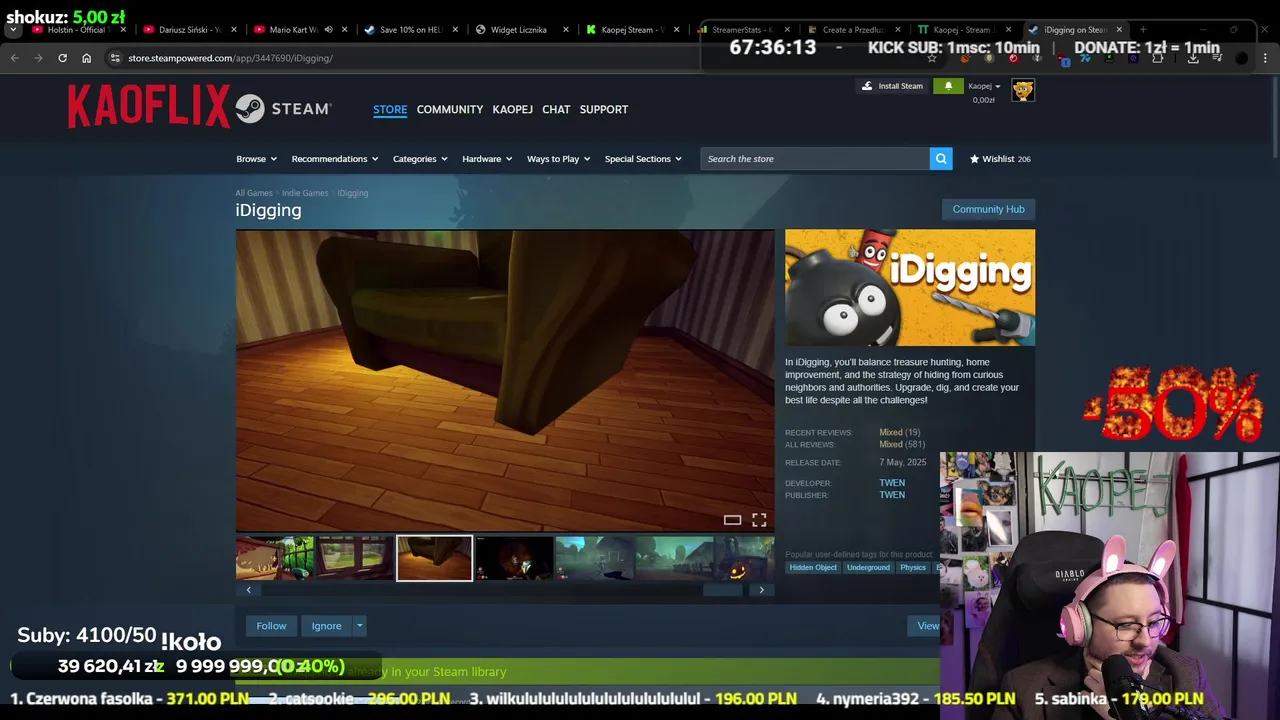
Task: Toggle fullscreen on media player
Action: pyautogui.click(x=759, y=520)
